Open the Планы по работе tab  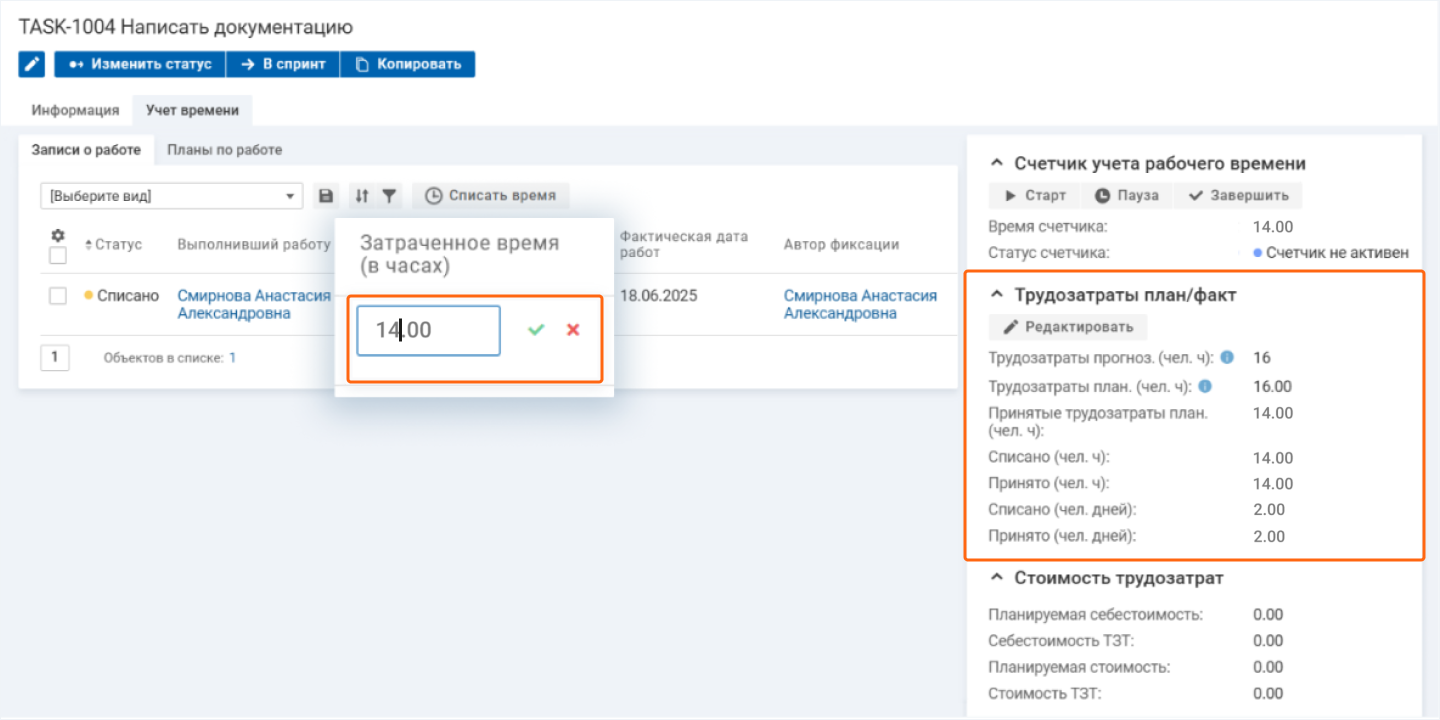(224, 150)
